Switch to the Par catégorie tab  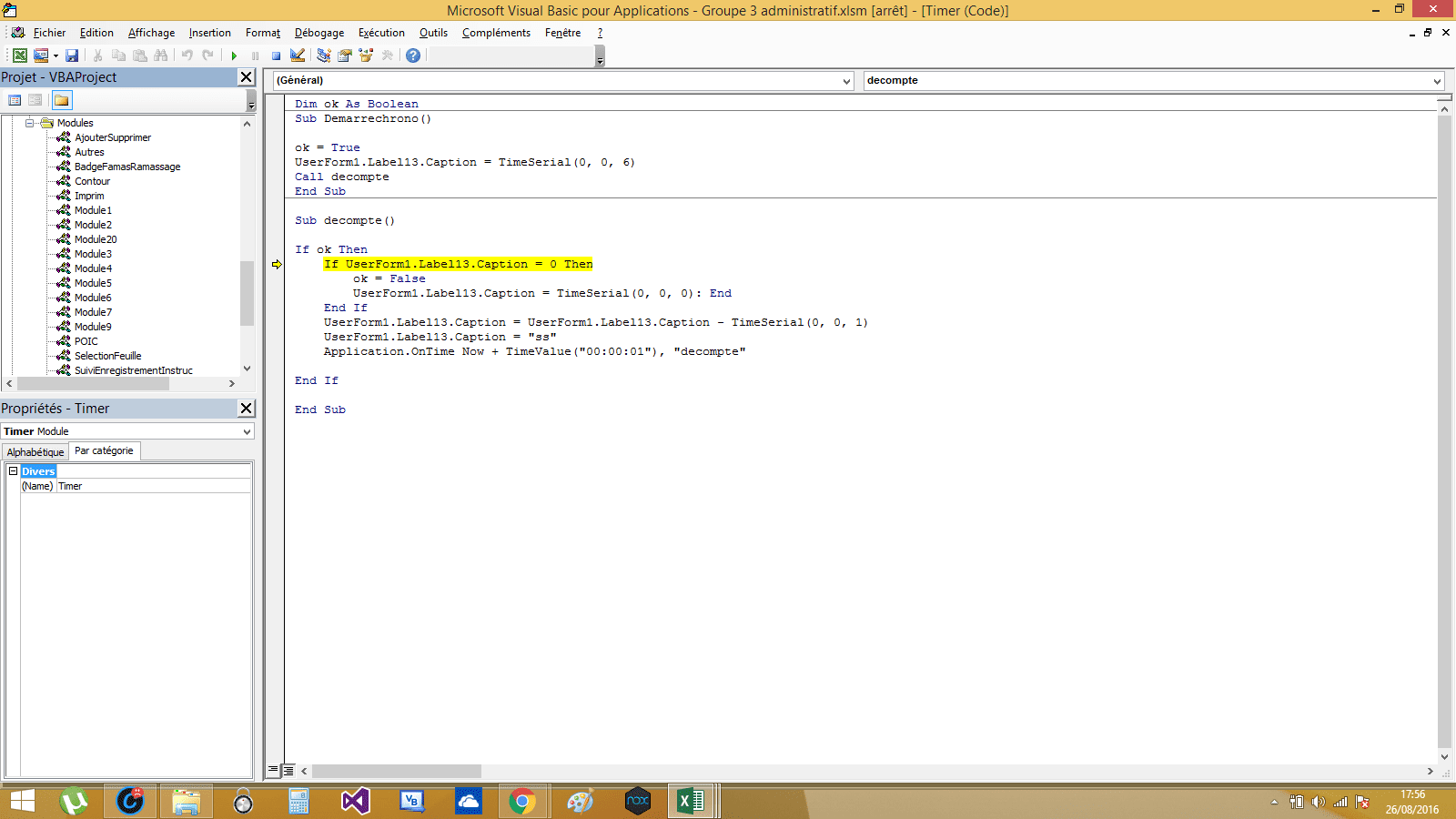tap(104, 451)
